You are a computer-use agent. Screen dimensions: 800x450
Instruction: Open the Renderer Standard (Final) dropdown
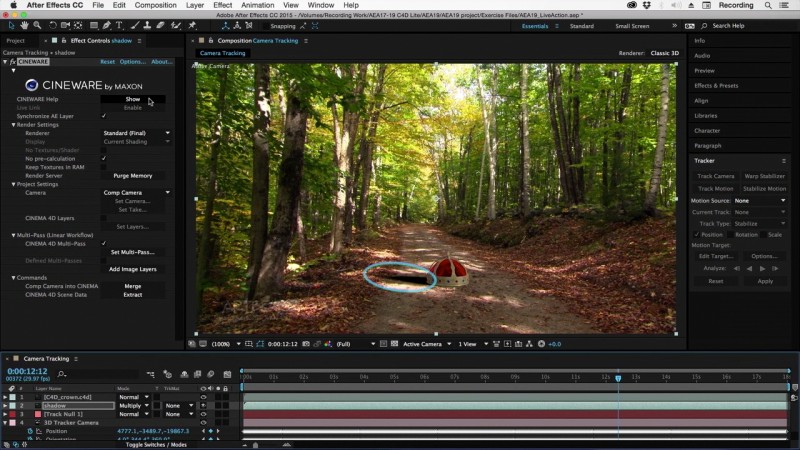point(136,133)
